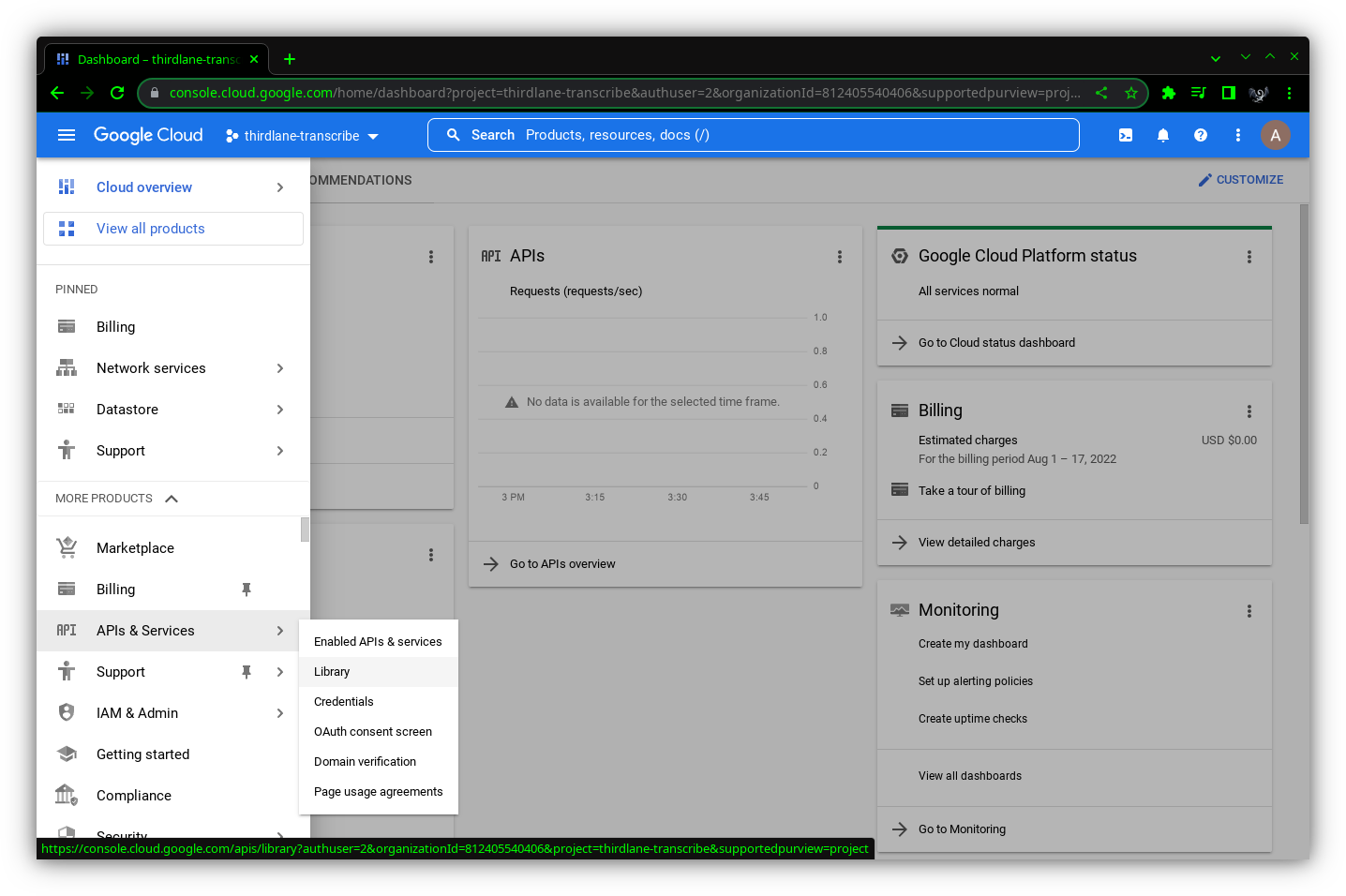Screen dimensions: 1346x896
Task: Open APIs card options menu
Action: tap(840, 257)
